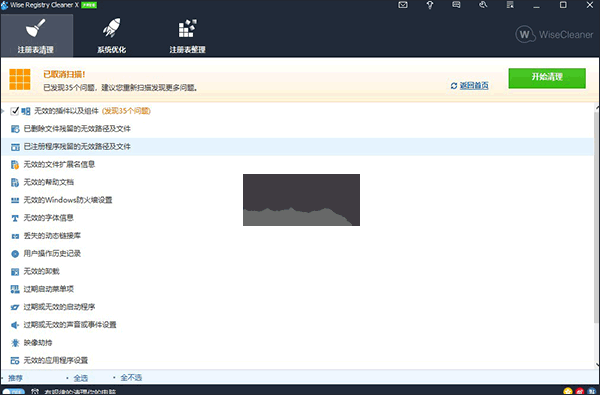Click the round icon for 用户操作历史记录
This screenshot has width=600, height=395.
tap(15, 254)
